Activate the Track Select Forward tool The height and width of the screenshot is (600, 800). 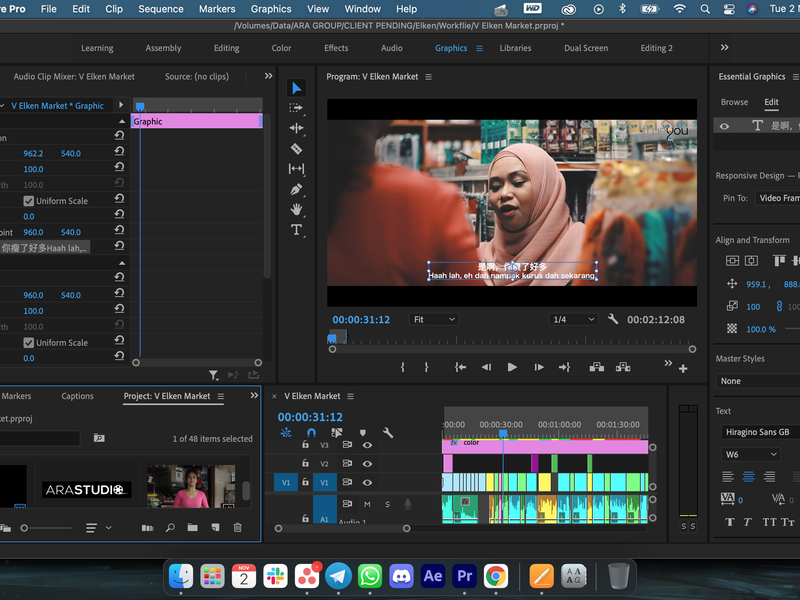tap(296, 108)
